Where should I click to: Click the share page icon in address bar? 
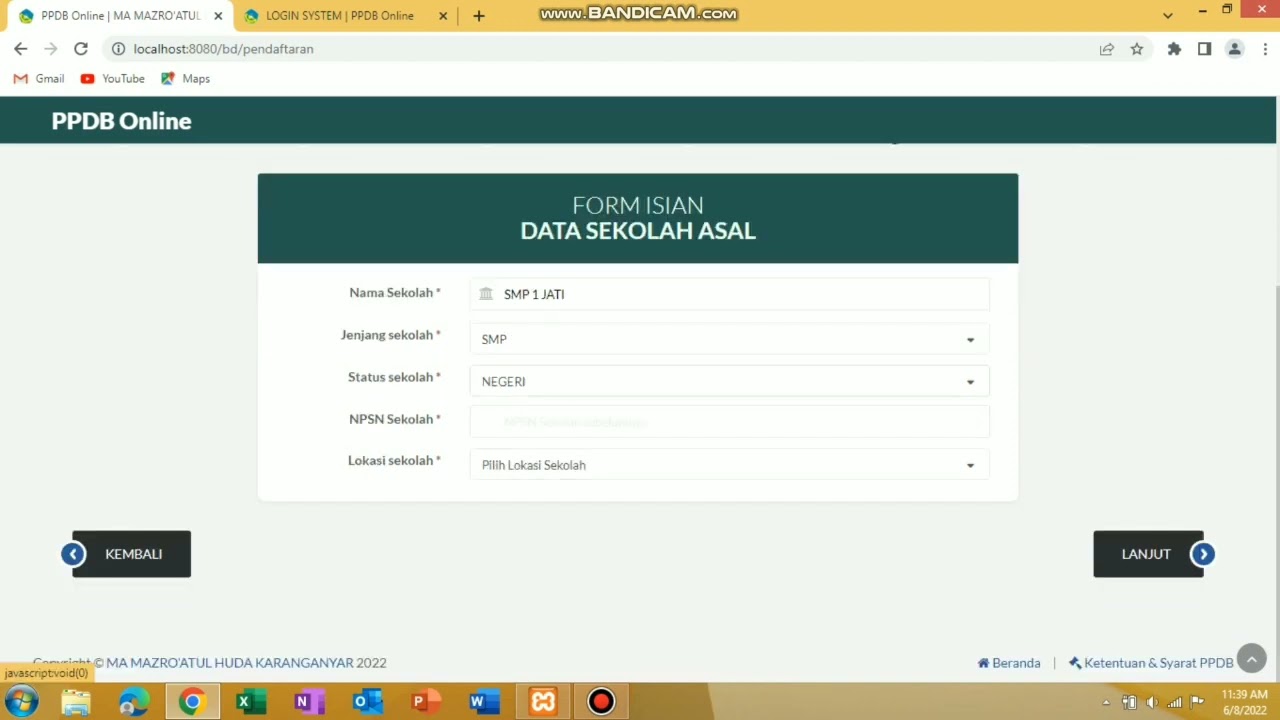click(x=1107, y=49)
